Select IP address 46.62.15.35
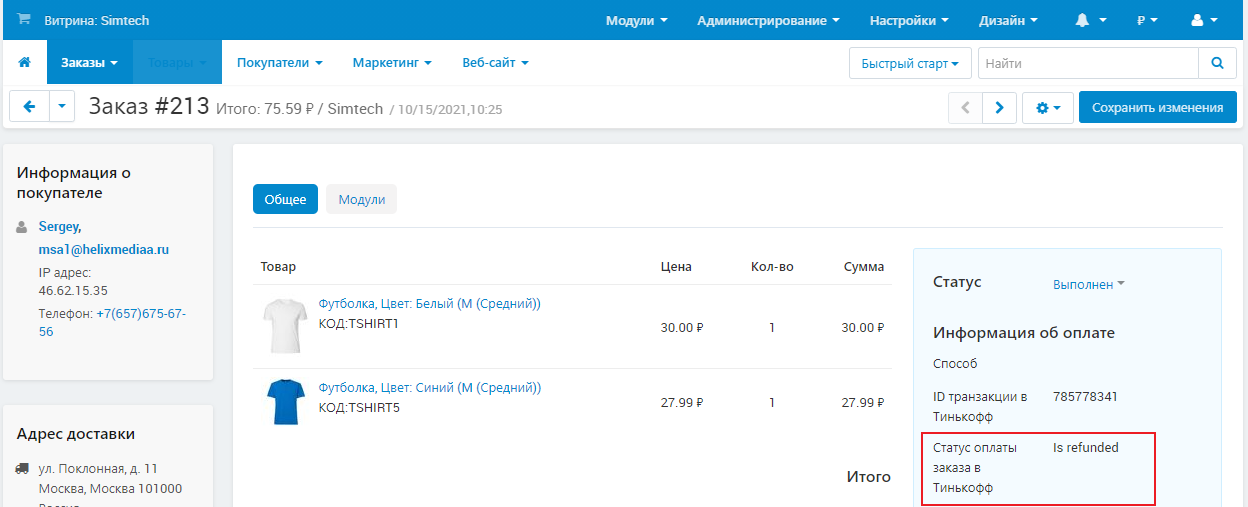This screenshot has height=507, width=1248. [x=73, y=290]
